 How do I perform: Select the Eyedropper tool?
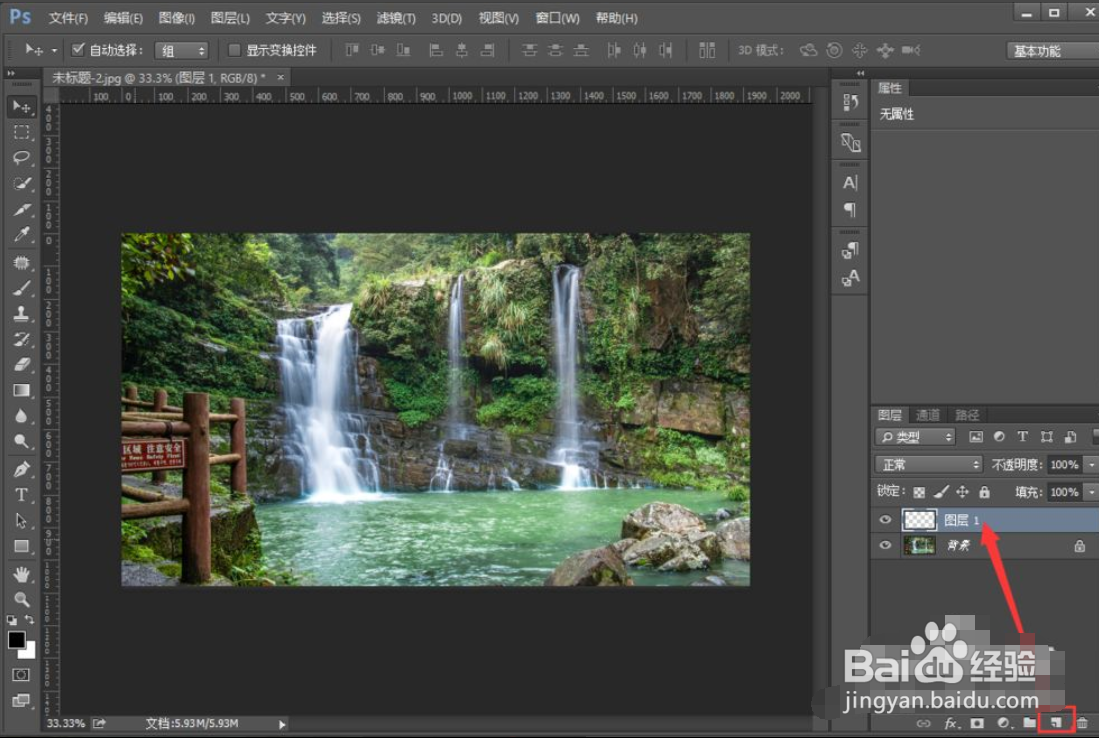21,235
